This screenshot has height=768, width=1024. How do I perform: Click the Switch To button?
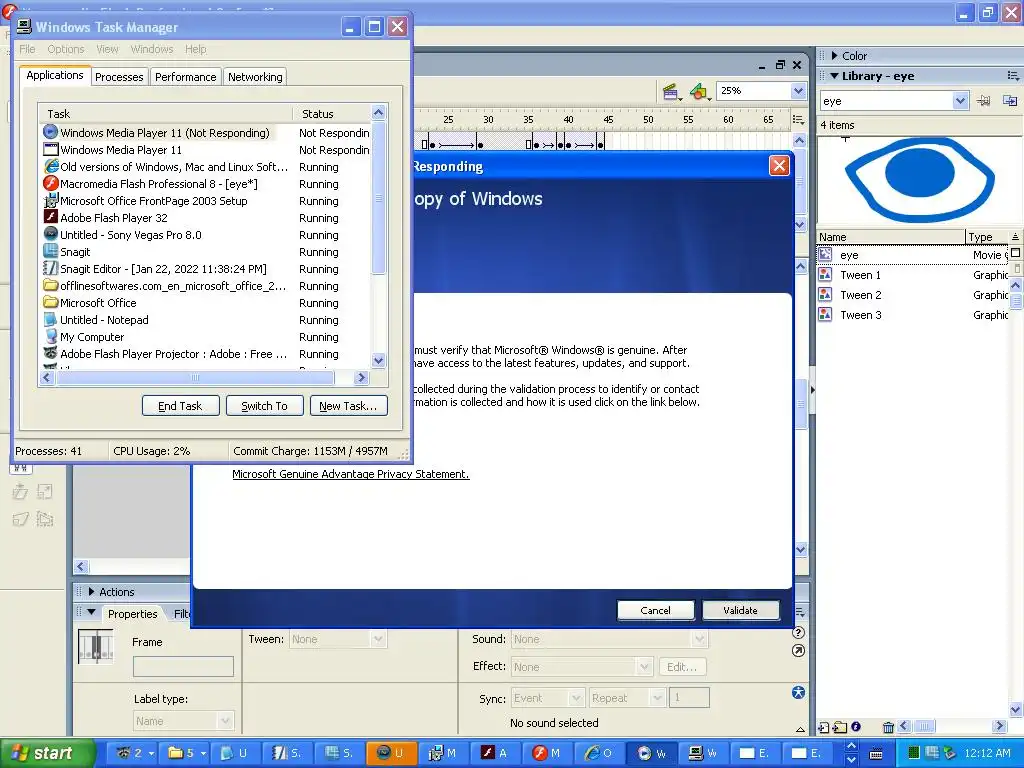pyautogui.click(x=264, y=406)
